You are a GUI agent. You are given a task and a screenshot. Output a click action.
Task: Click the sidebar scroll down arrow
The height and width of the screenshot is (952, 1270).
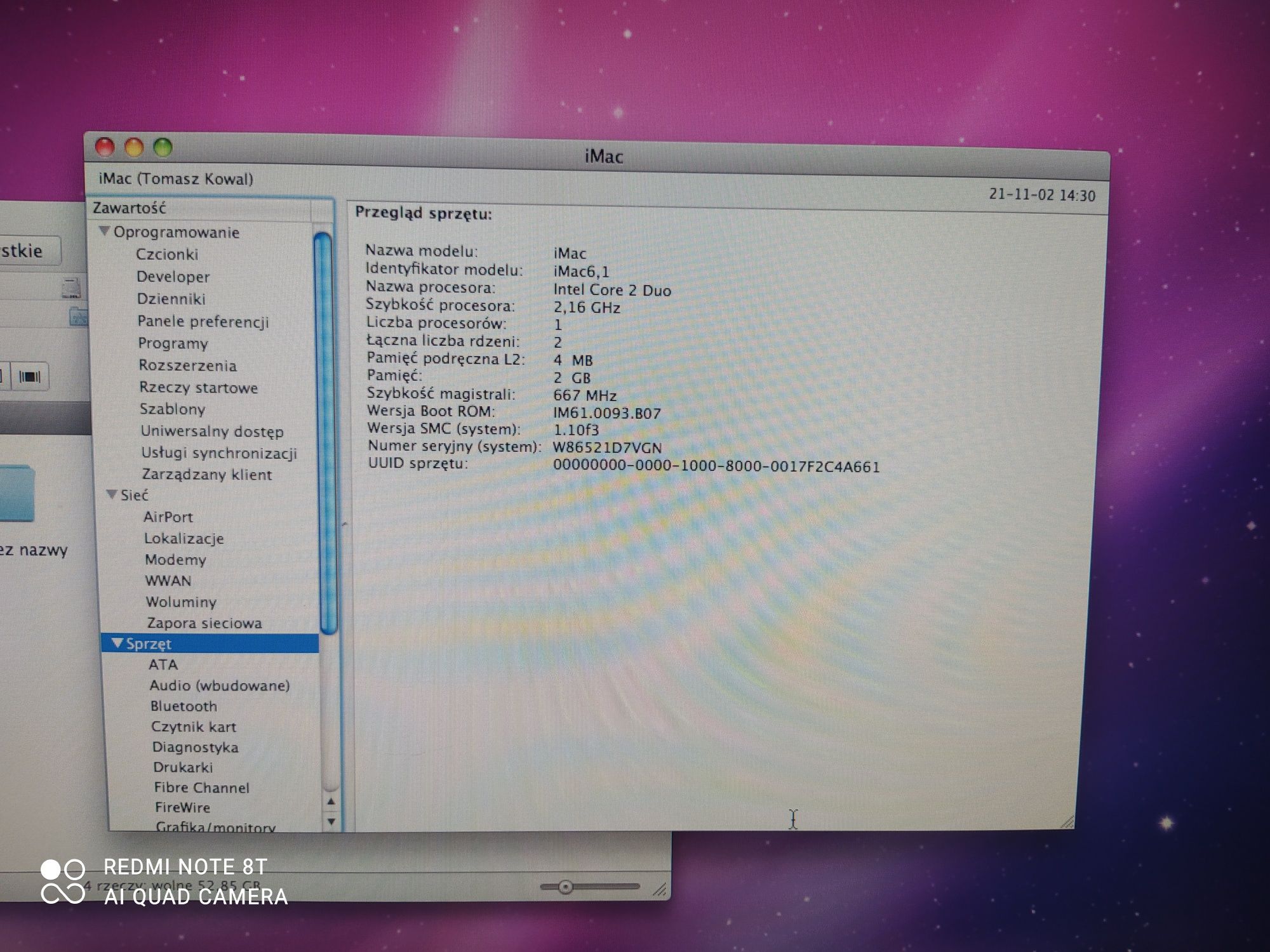pyautogui.click(x=331, y=821)
